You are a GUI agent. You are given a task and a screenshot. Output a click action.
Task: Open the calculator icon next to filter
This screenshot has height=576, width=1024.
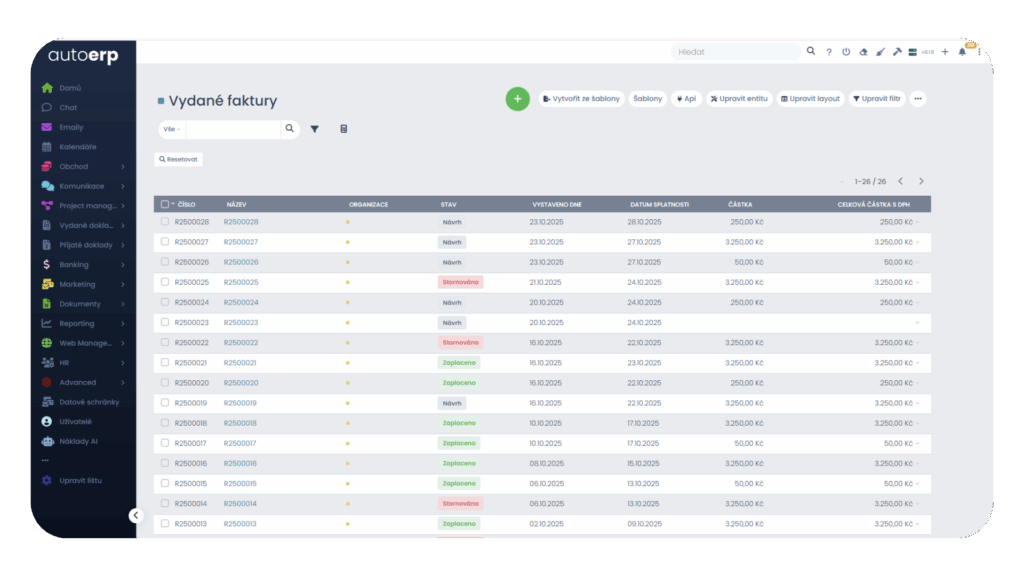coord(344,129)
